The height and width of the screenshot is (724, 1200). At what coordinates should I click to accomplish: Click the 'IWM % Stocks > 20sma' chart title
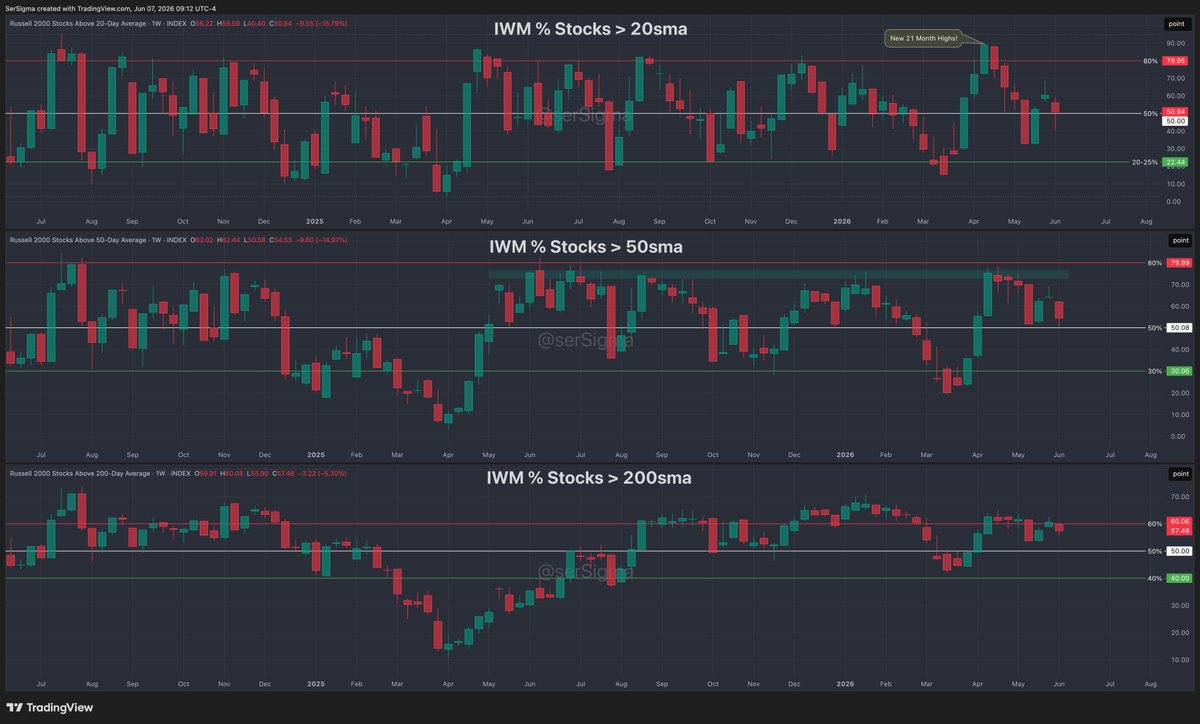click(x=590, y=29)
